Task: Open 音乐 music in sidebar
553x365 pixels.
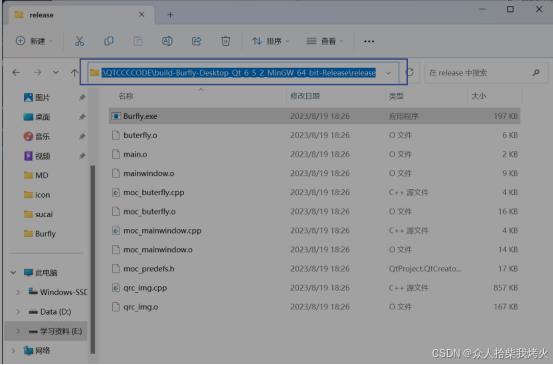Action: tap(37, 136)
